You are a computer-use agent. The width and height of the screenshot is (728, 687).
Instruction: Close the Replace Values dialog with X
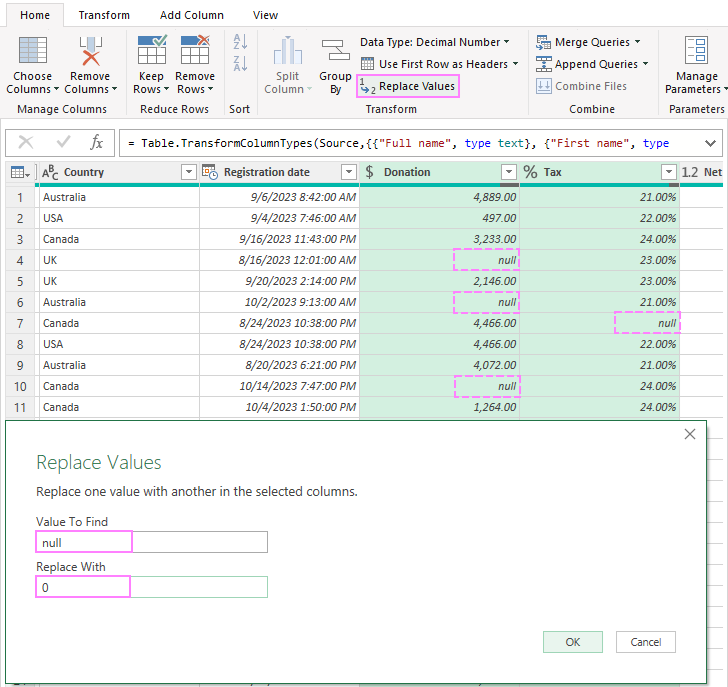pos(690,434)
